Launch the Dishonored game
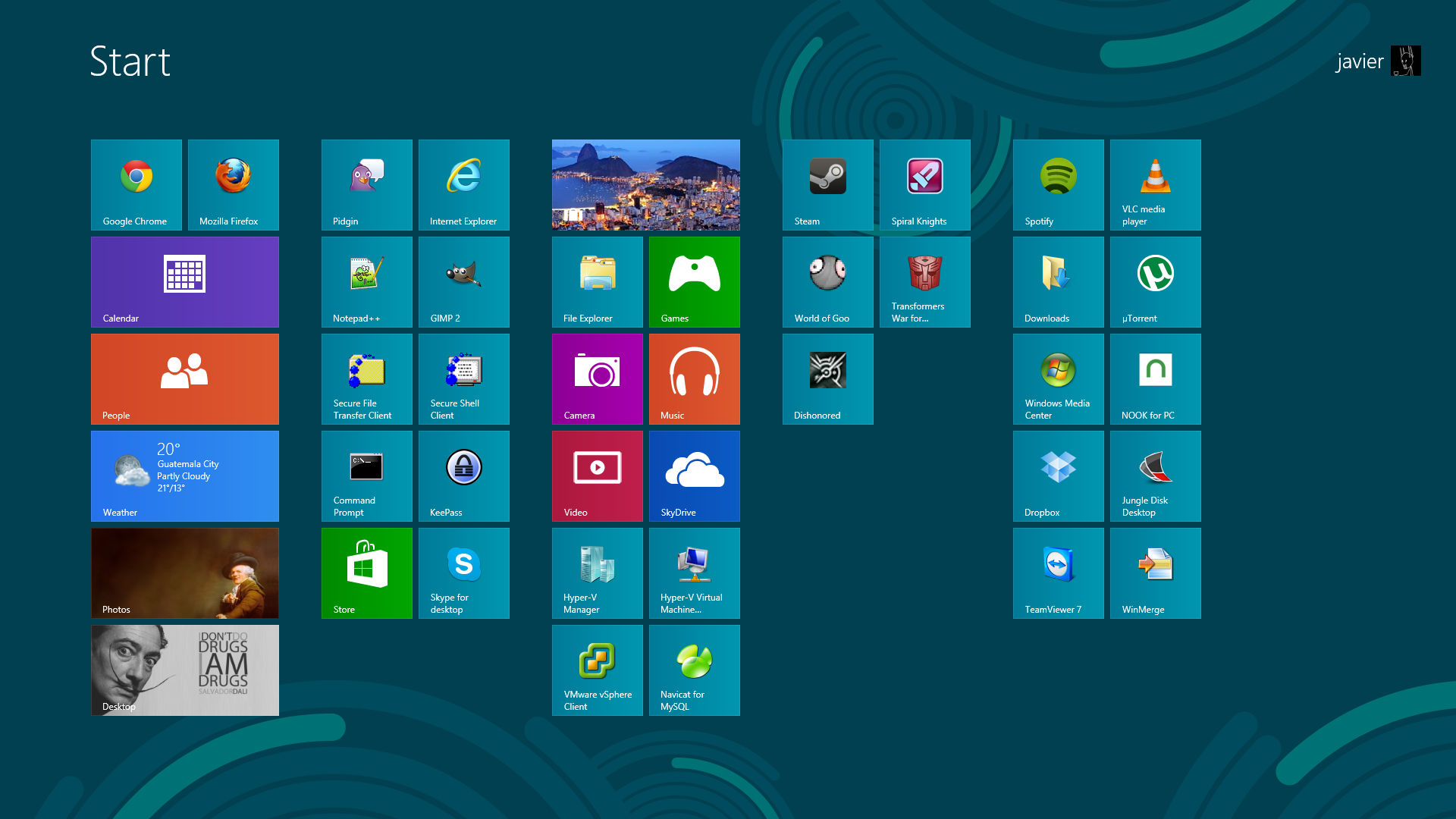This screenshot has width=1456, height=819. click(827, 378)
